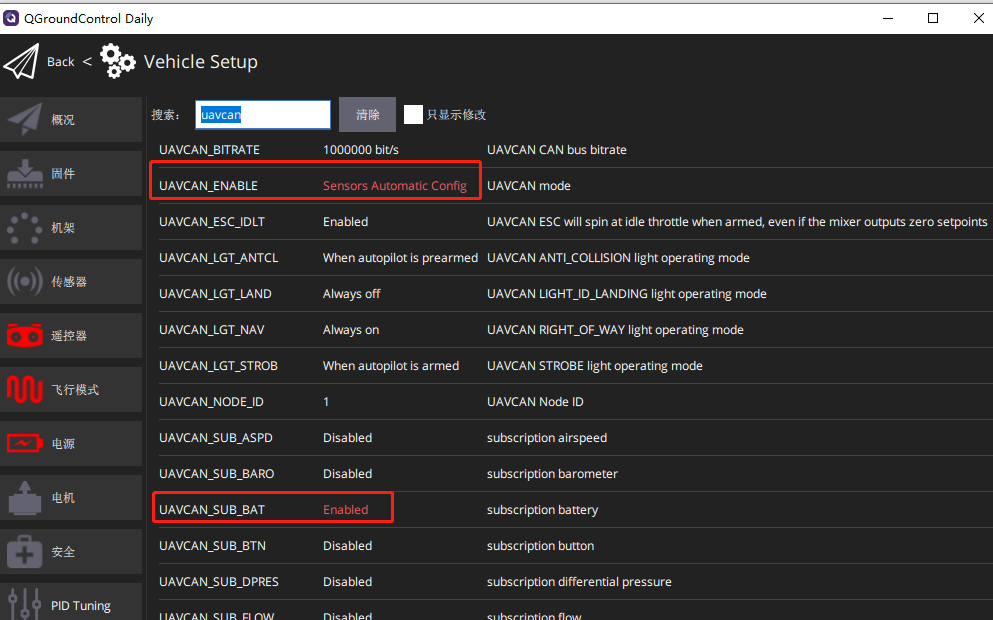Image resolution: width=993 pixels, height=620 pixels.
Task: Click the 机架 airframe dots icon
Action: point(25,227)
